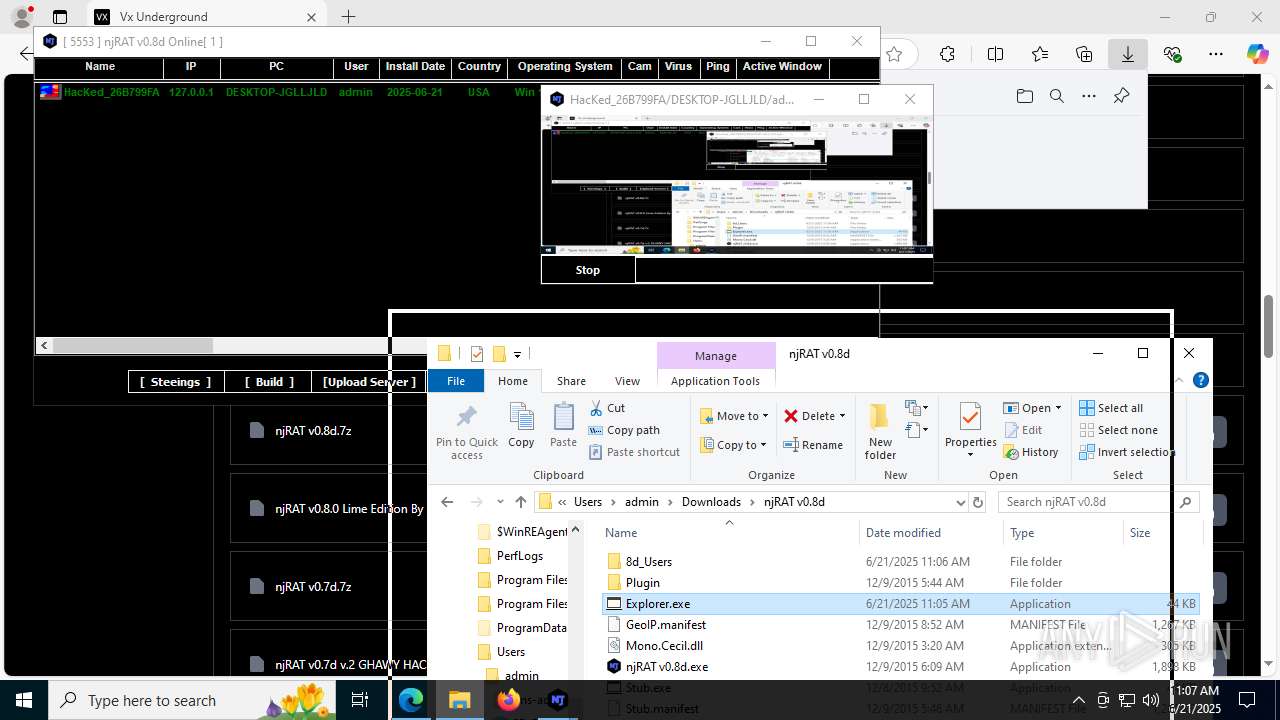The height and width of the screenshot is (720, 1280).
Task: Click Pin to Quick access icon
Action: [x=466, y=432]
